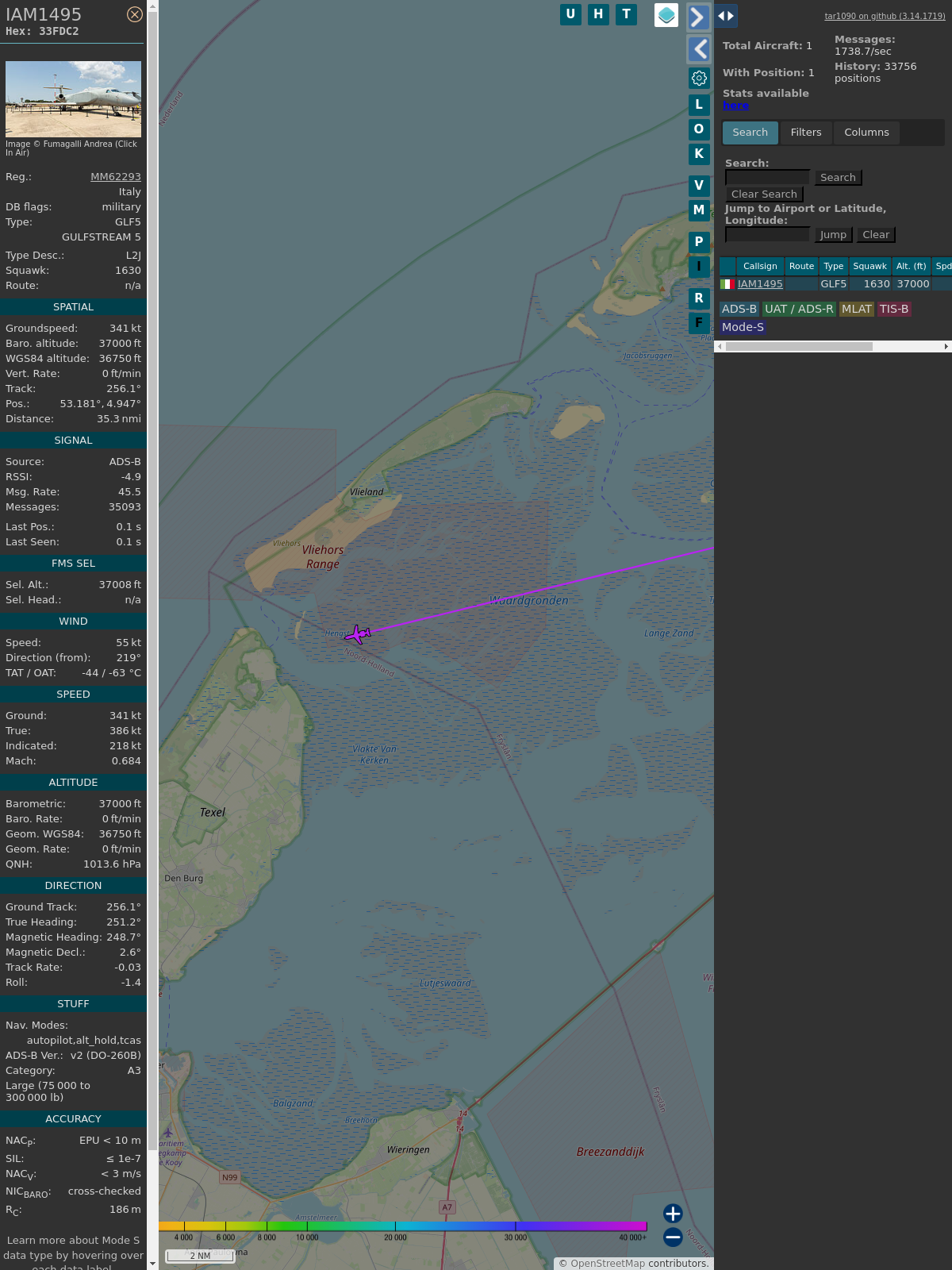Select the IAM1495 row callsign link

760,284
